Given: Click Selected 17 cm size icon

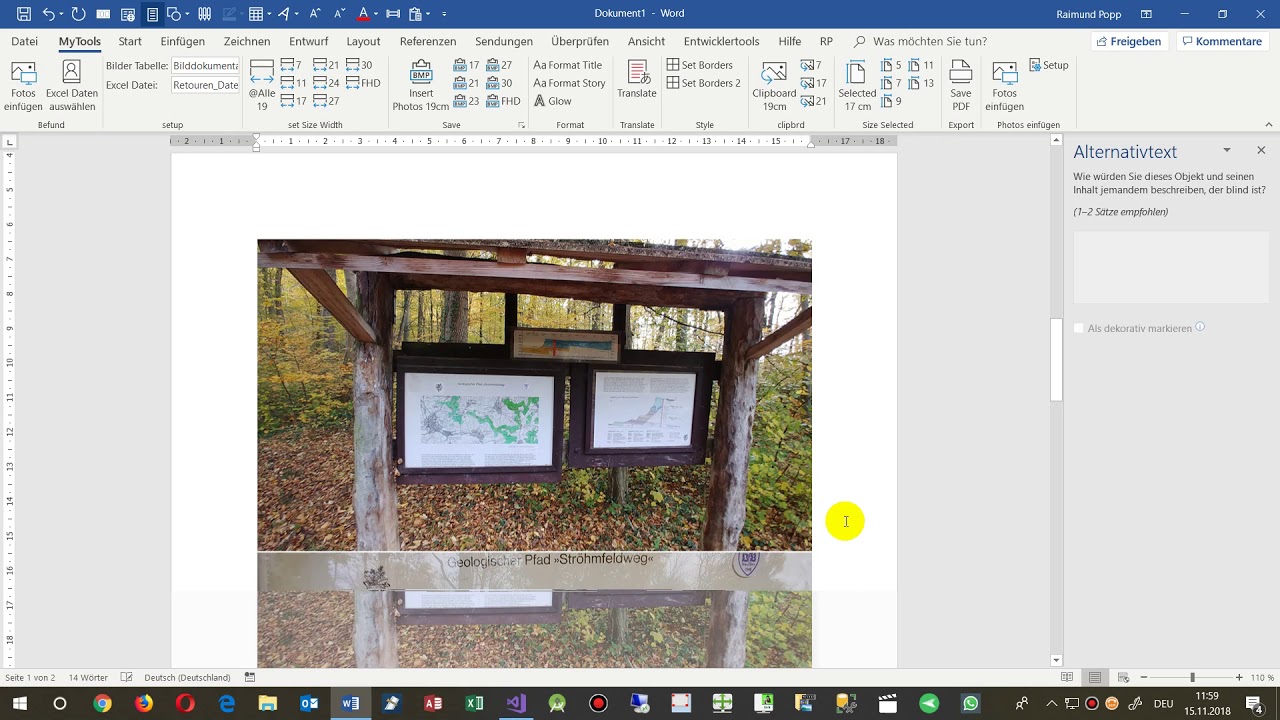Looking at the screenshot, I should [857, 86].
